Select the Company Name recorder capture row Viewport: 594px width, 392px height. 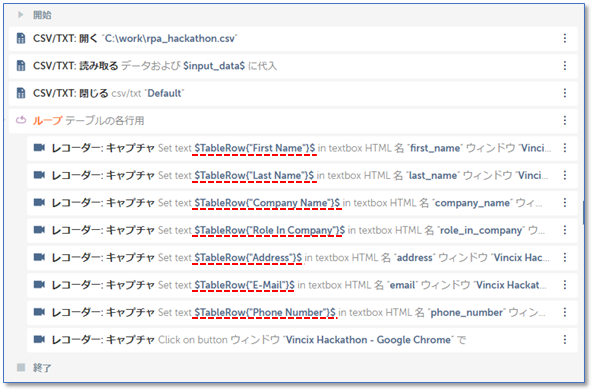(302, 203)
